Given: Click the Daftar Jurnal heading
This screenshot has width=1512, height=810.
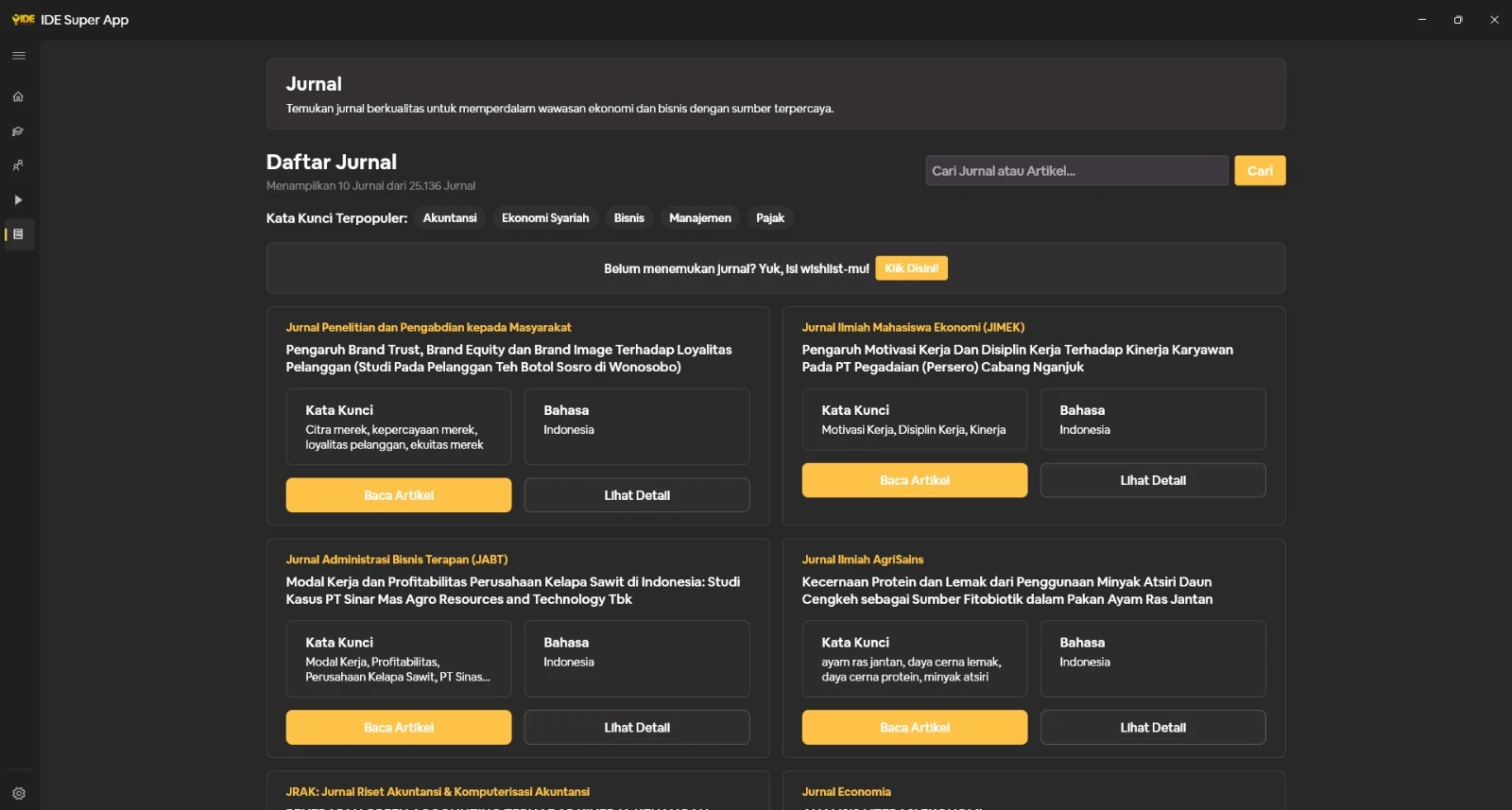Looking at the screenshot, I should pyautogui.click(x=332, y=162).
